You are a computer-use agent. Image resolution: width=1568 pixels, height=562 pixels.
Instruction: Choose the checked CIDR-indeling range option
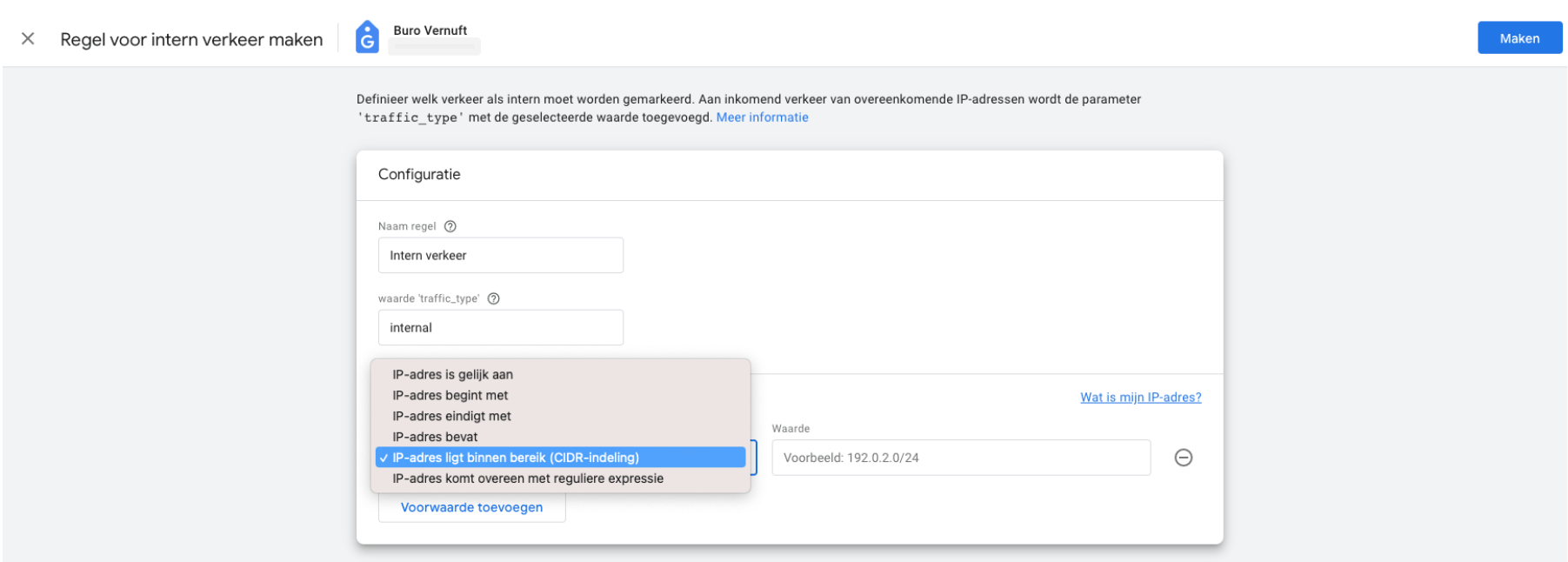point(515,458)
